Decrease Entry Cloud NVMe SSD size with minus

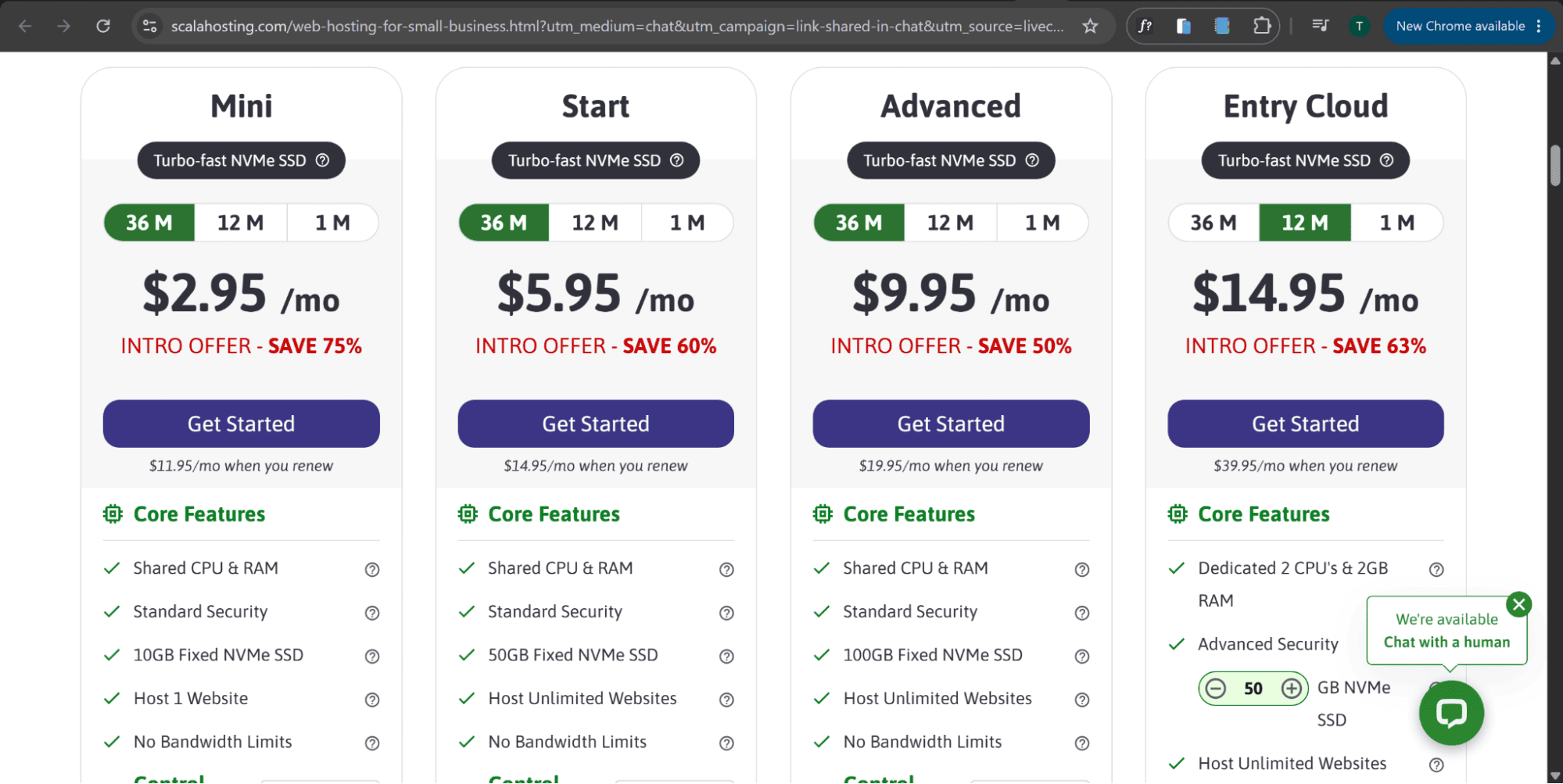[1215, 689]
